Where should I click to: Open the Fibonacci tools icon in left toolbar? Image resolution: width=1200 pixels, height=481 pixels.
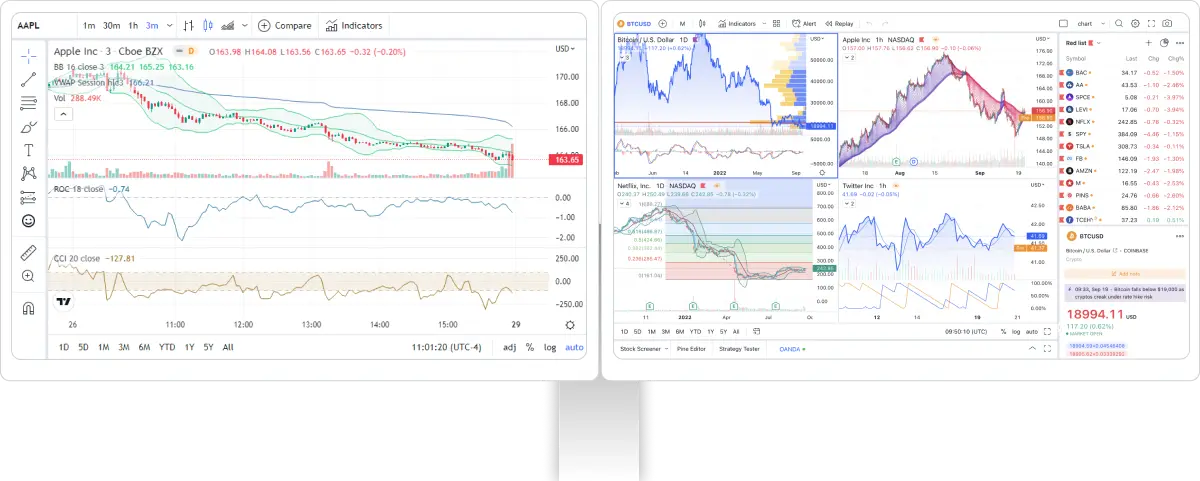[29, 102]
